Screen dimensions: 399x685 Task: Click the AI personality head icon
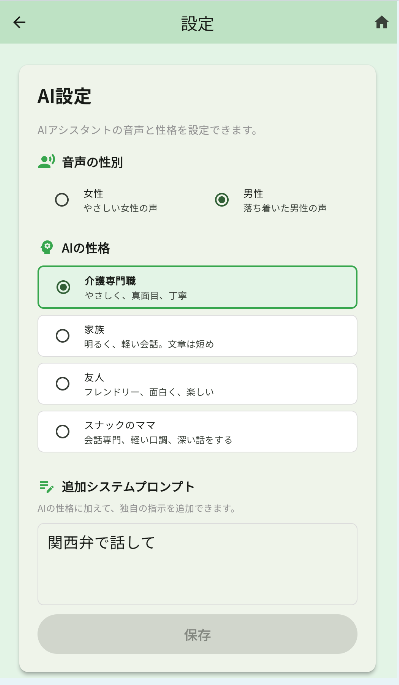click(47, 248)
